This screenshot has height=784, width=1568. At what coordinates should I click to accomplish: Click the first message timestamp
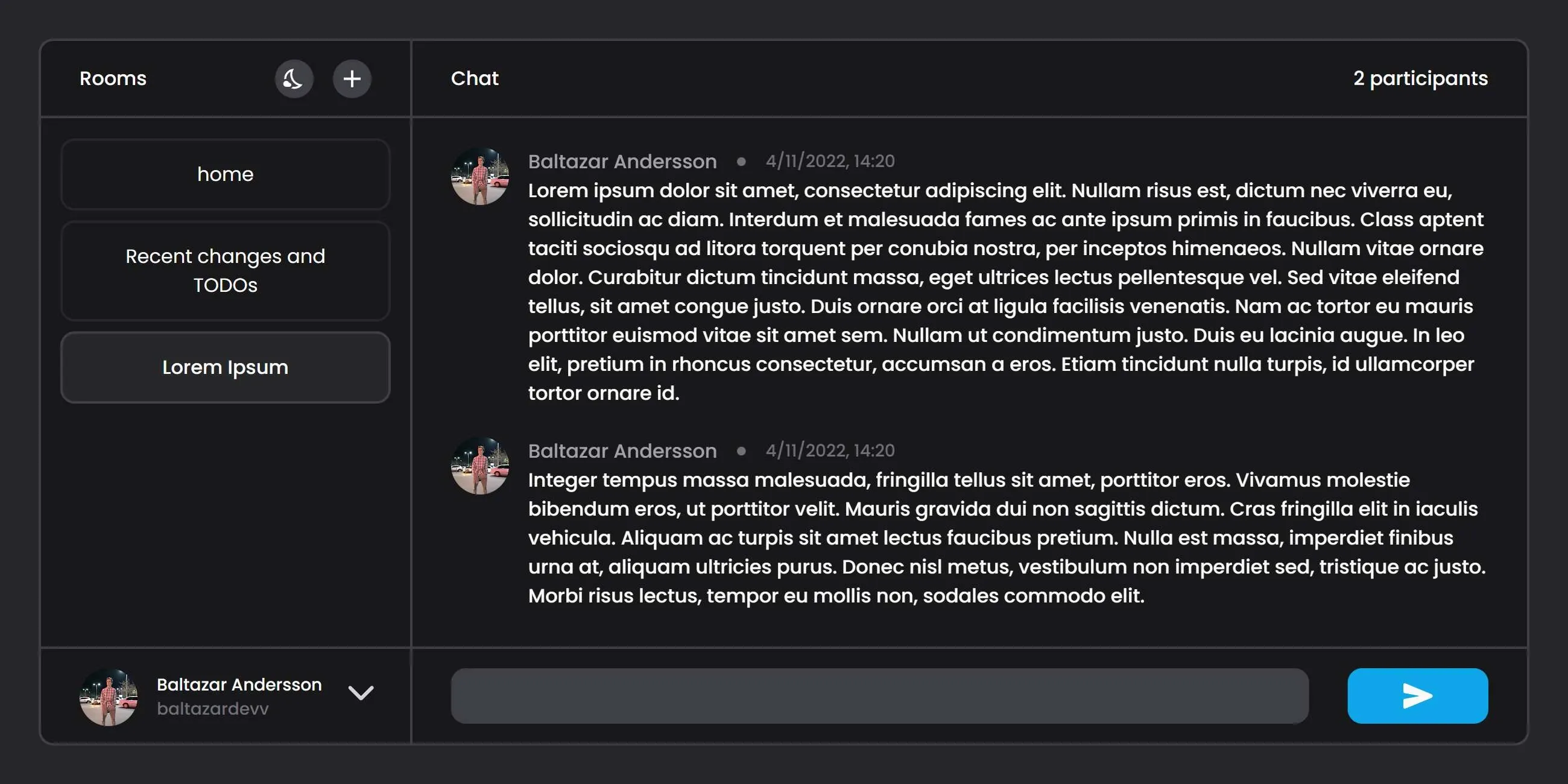[x=830, y=161]
